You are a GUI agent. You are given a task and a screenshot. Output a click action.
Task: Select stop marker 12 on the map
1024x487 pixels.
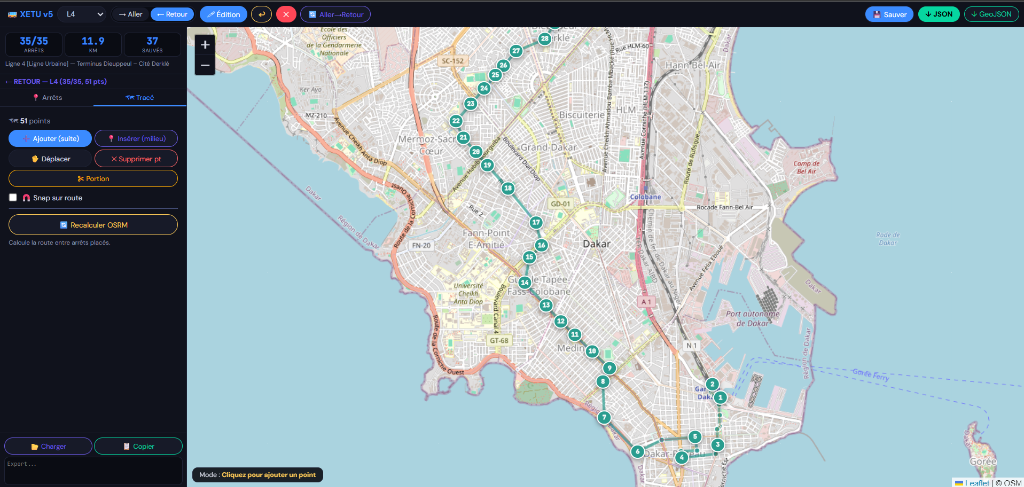coord(560,321)
